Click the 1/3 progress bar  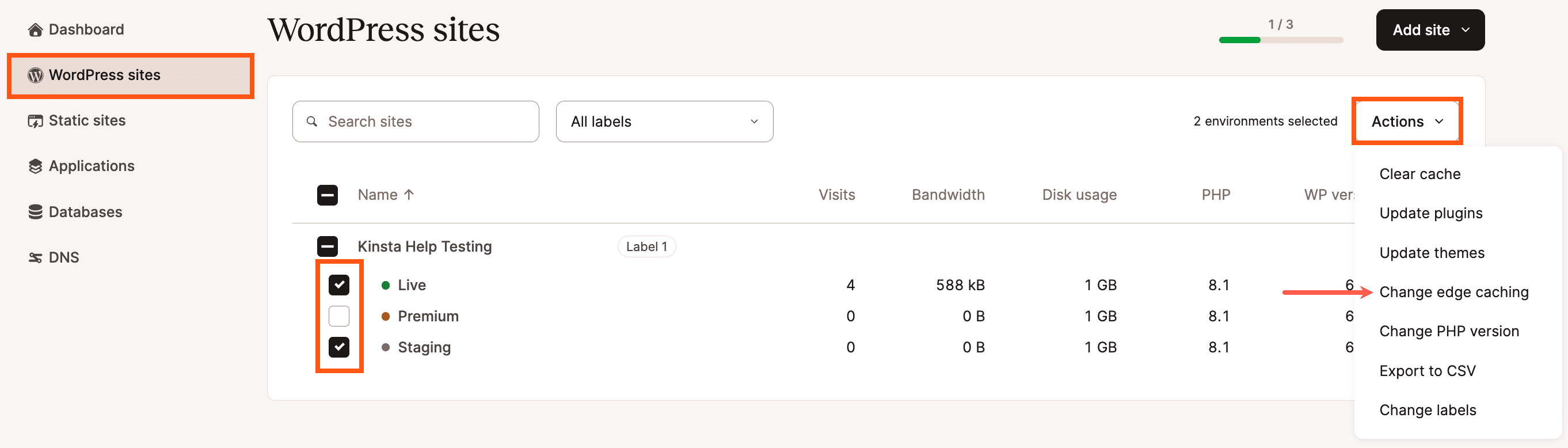pos(1281,40)
